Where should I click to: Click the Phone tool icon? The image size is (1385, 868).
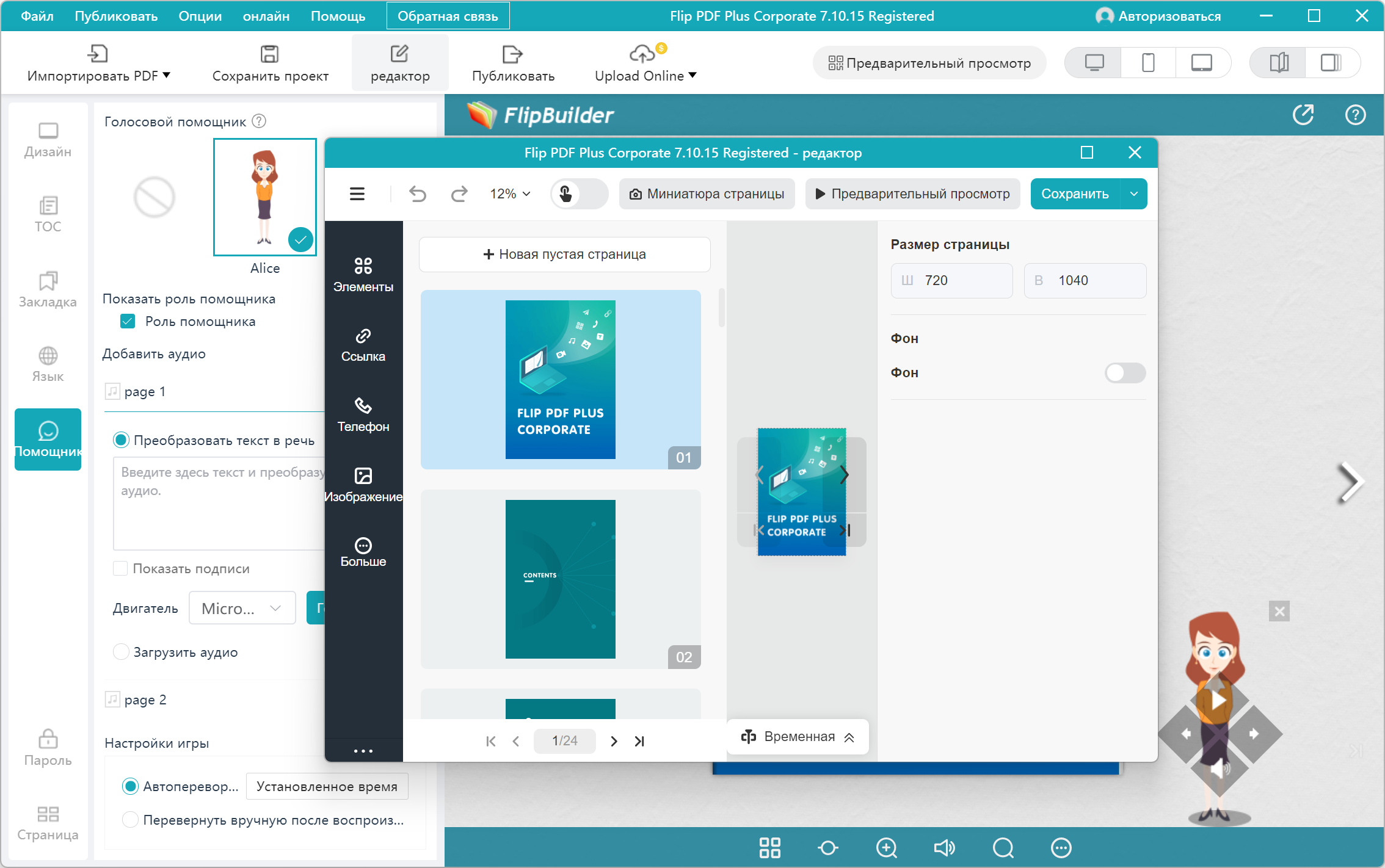point(363,414)
